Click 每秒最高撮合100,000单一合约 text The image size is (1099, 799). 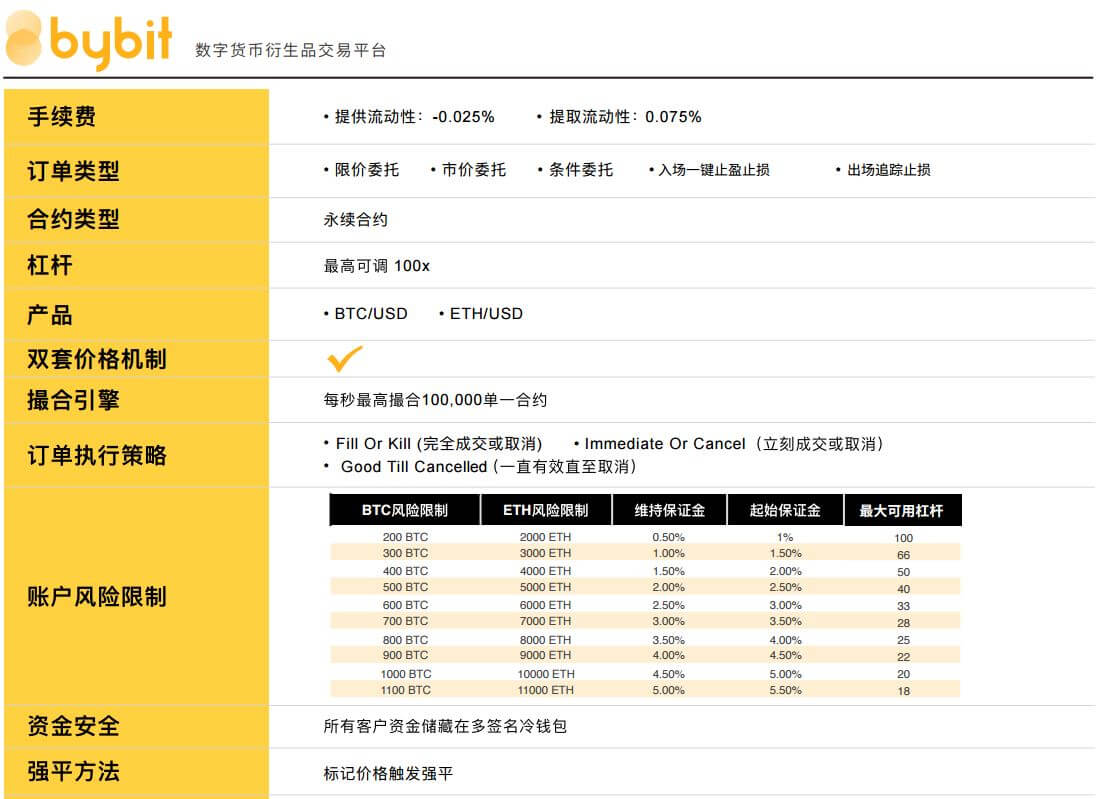tap(435, 400)
